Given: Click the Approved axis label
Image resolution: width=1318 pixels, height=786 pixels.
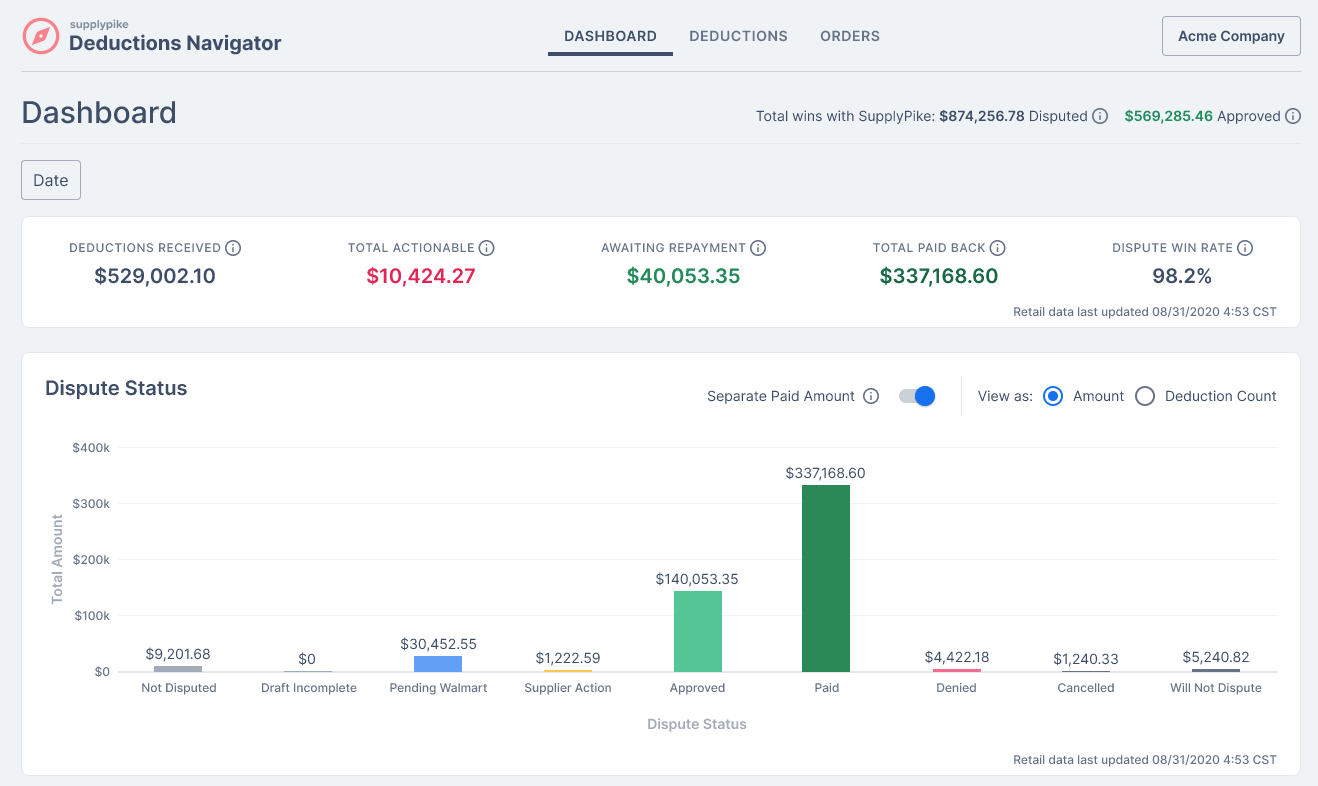Looking at the screenshot, I should [x=697, y=688].
